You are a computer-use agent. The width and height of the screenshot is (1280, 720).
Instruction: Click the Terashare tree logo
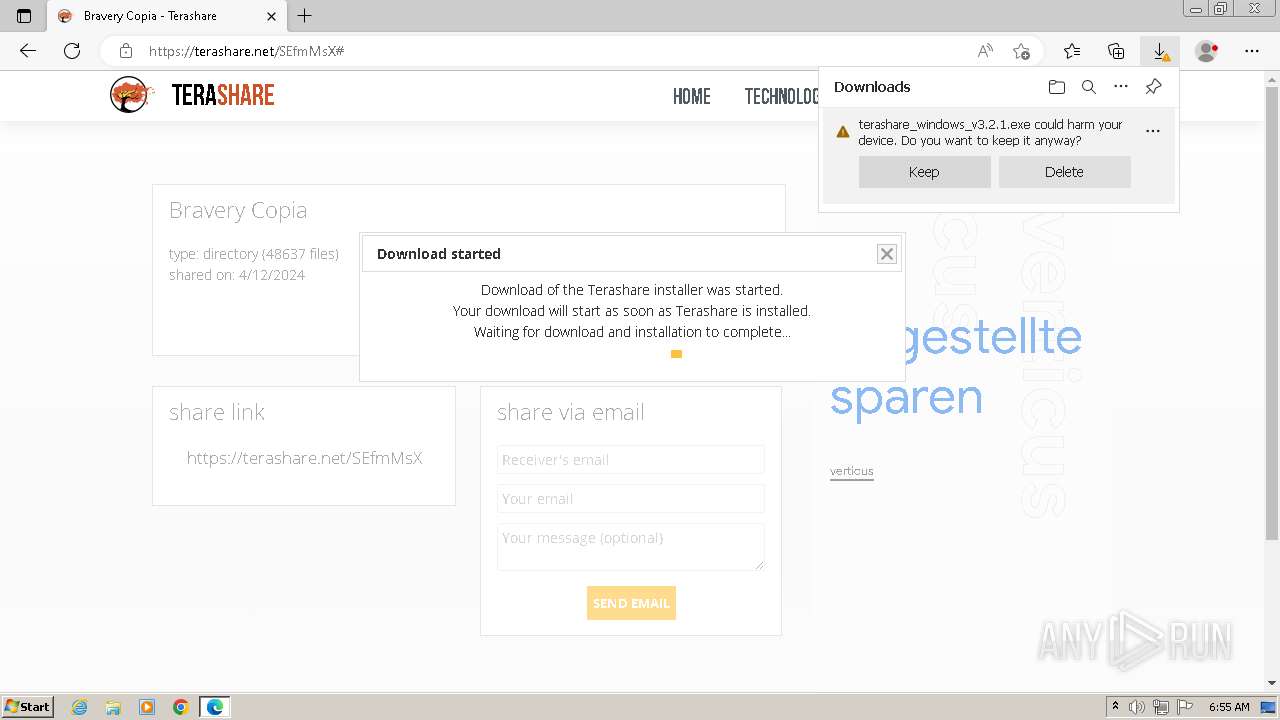coord(131,95)
